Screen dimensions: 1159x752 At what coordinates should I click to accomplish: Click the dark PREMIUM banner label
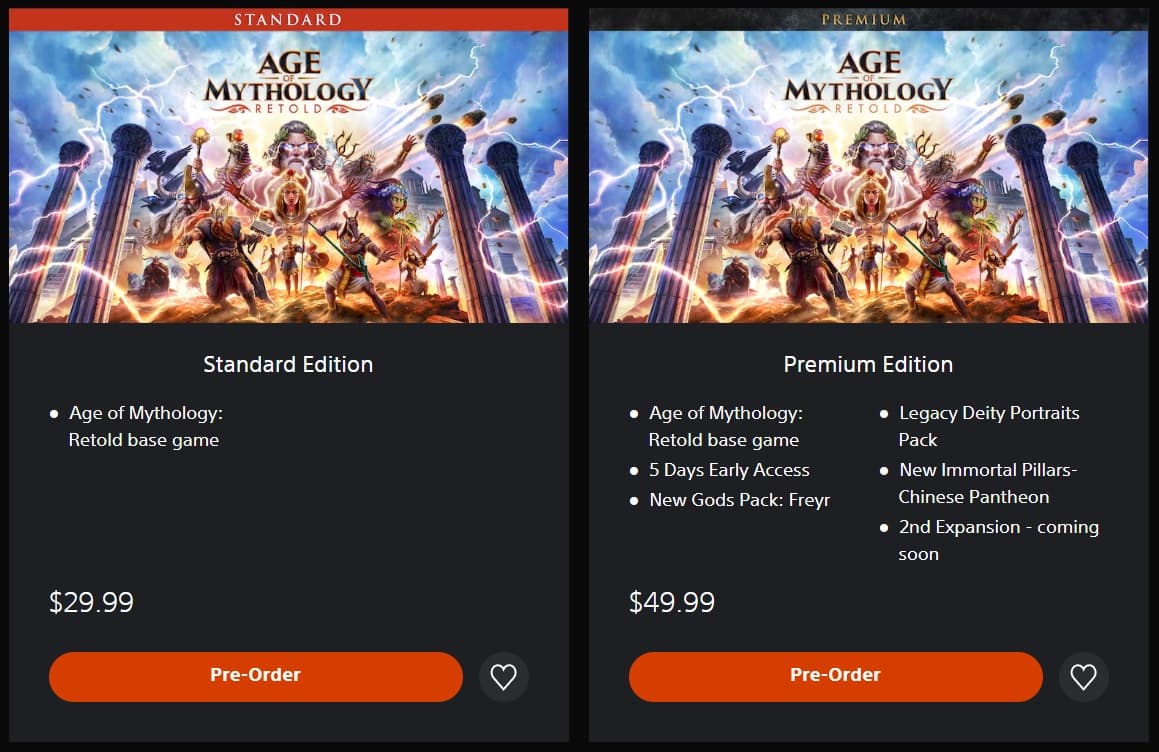click(x=864, y=19)
